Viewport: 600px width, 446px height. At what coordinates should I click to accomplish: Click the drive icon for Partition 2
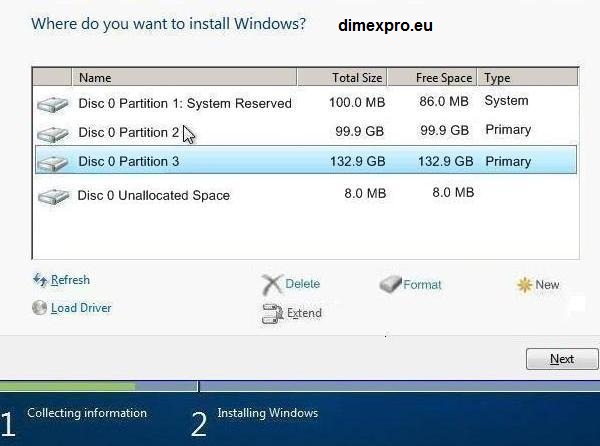(x=53, y=134)
